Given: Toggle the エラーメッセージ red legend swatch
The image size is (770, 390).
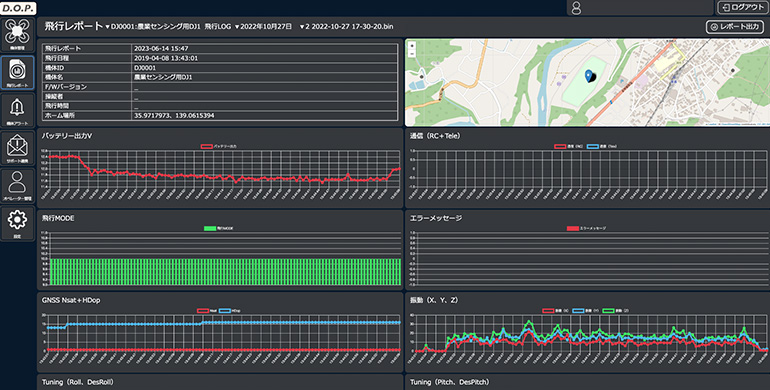Looking at the screenshot, I should [573, 228].
